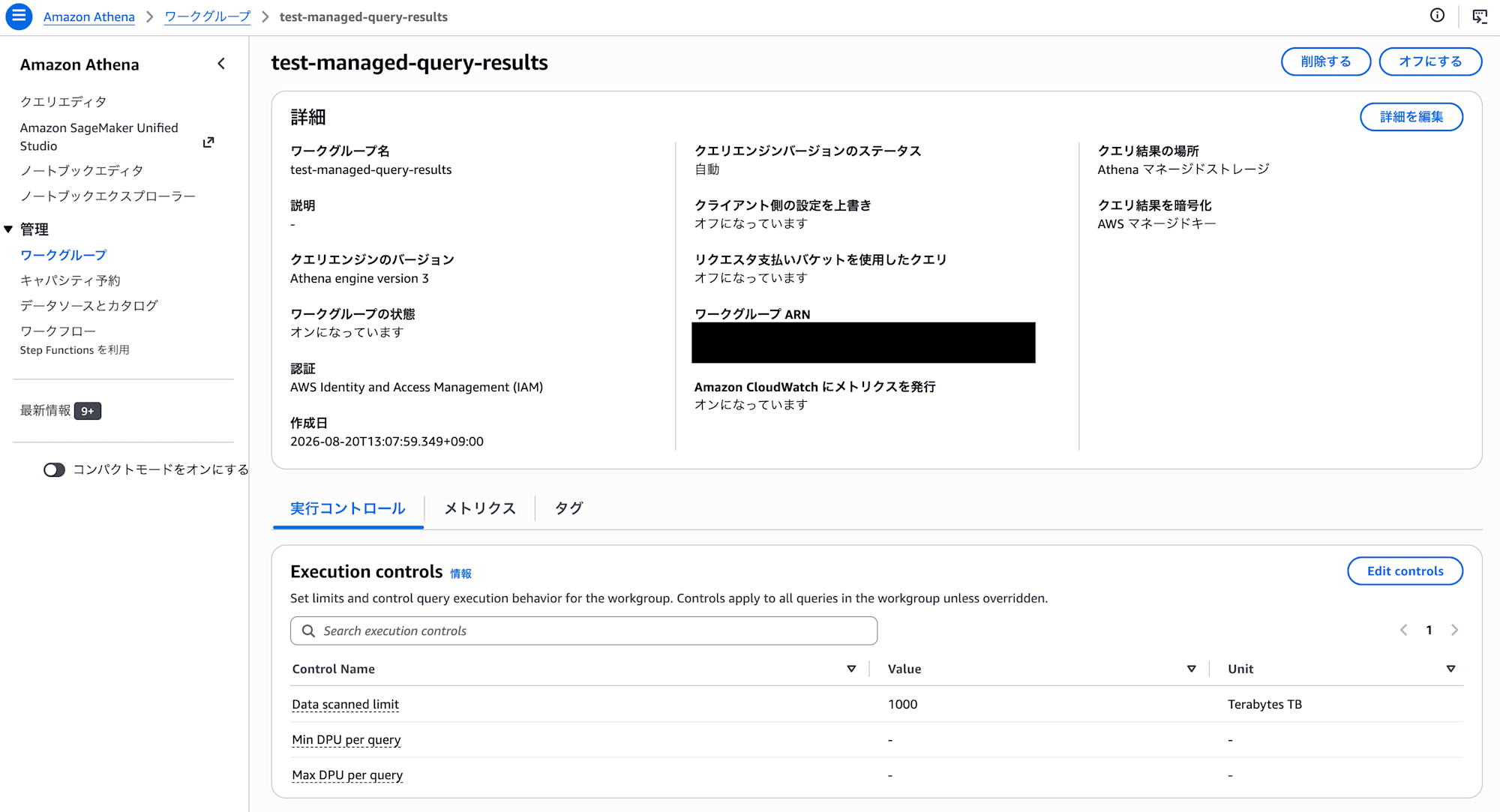Click the search magnifier icon in execution controls
Screen dimensions: 1500x812
(x=308, y=631)
